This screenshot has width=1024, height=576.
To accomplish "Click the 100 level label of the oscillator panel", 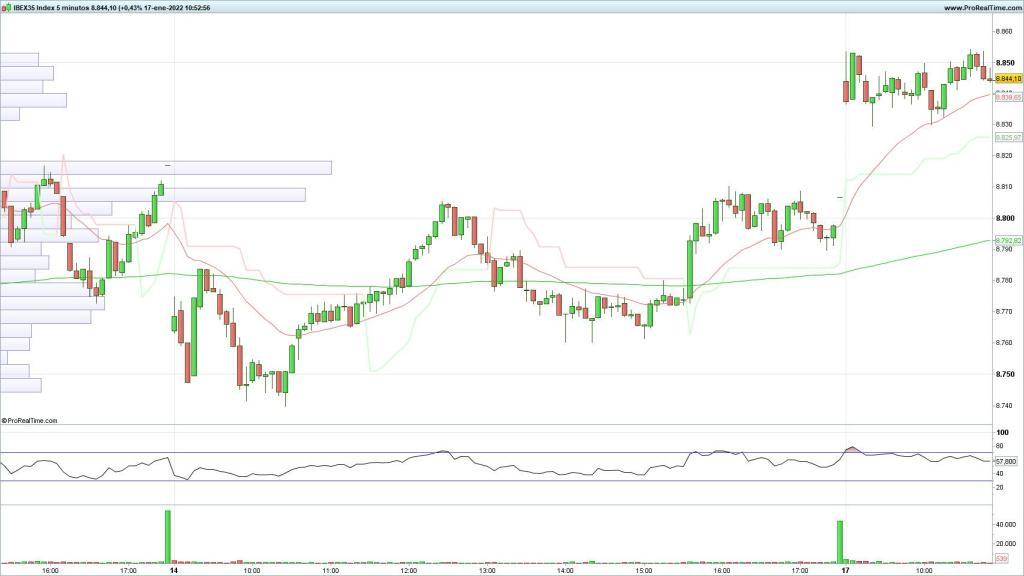I will pos(1000,432).
